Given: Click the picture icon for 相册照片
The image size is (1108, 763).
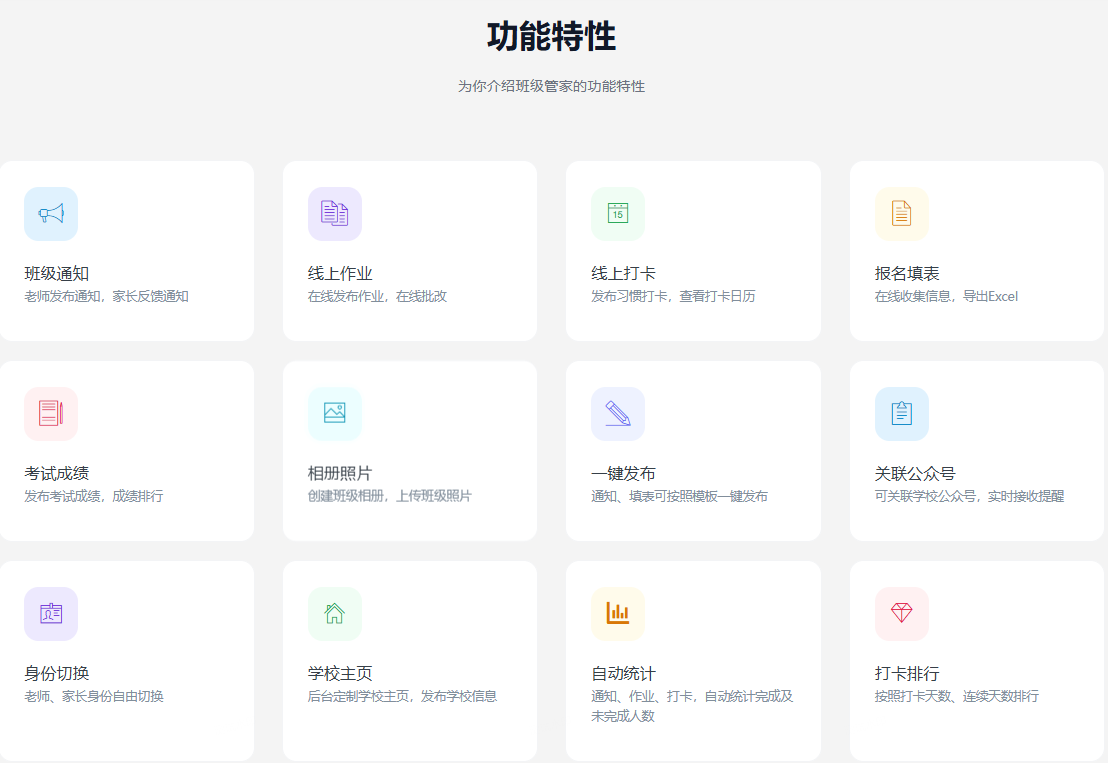Looking at the screenshot, I should pos(334,414).
